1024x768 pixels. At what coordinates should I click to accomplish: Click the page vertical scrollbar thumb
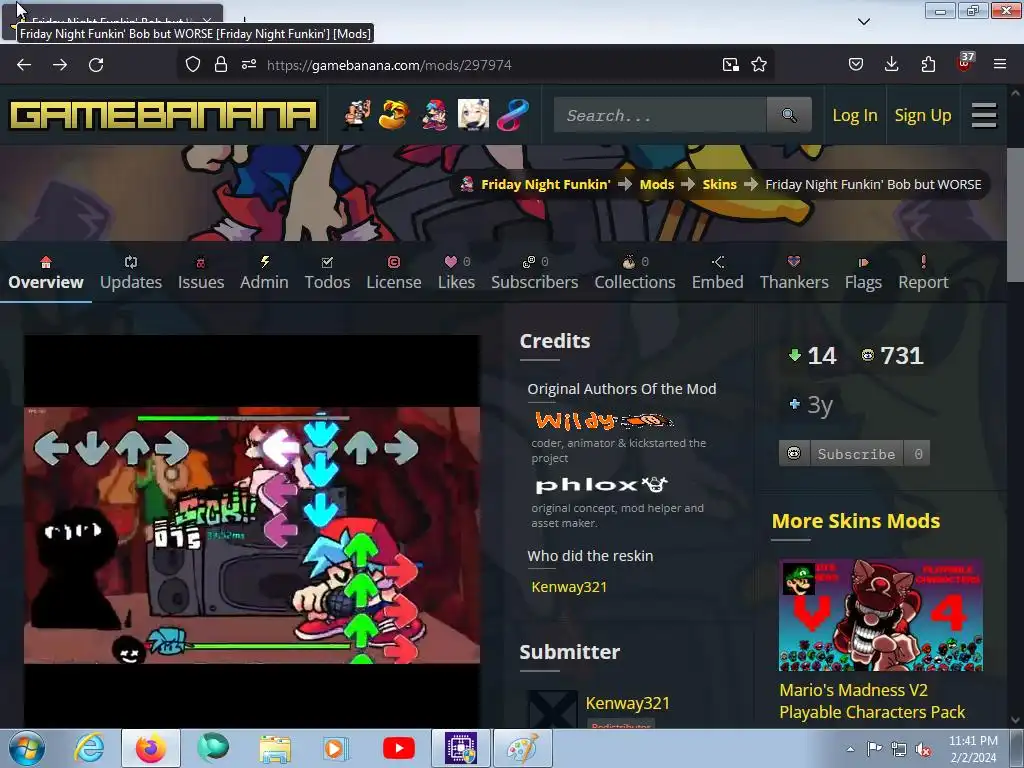coord(1015,216)
